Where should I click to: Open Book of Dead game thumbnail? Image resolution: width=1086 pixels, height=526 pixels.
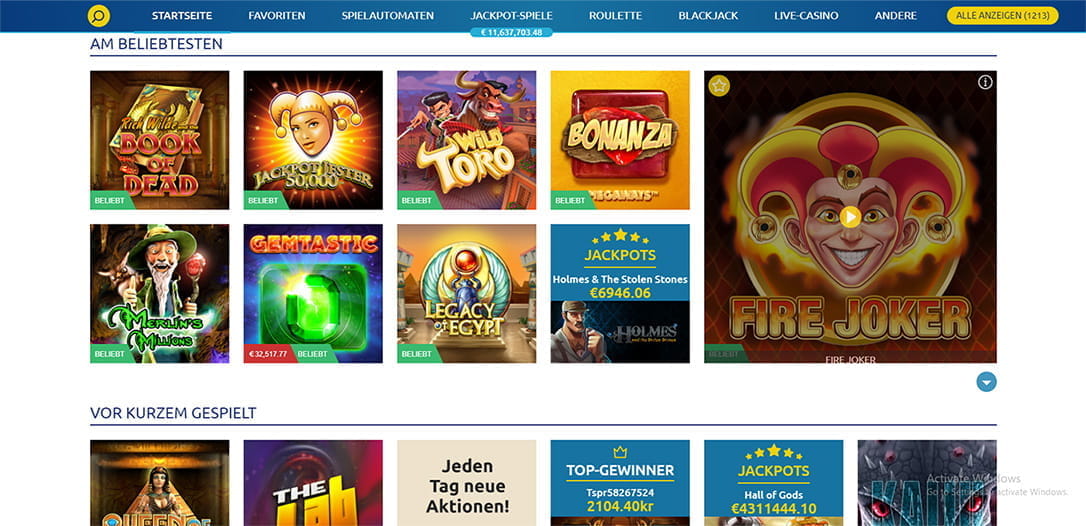pyautogui.click(x=159, y=140)
